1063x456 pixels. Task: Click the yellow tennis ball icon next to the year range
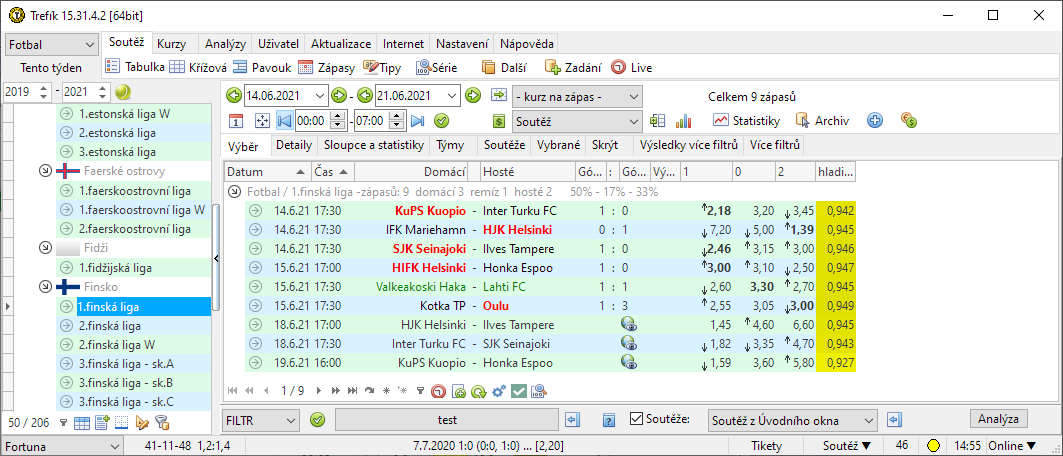point(123,91)
